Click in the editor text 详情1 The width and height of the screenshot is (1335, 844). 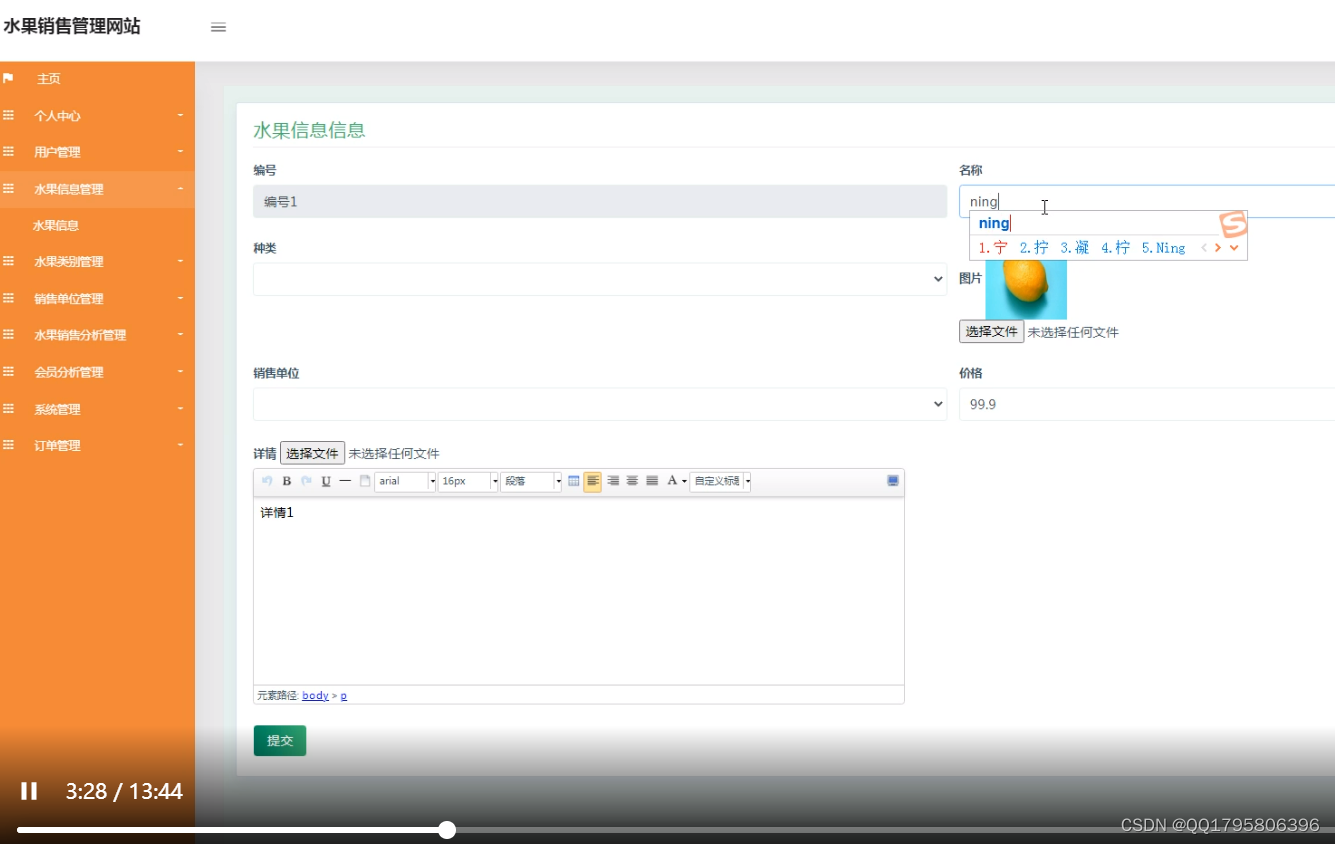click(x=277, y=512)
